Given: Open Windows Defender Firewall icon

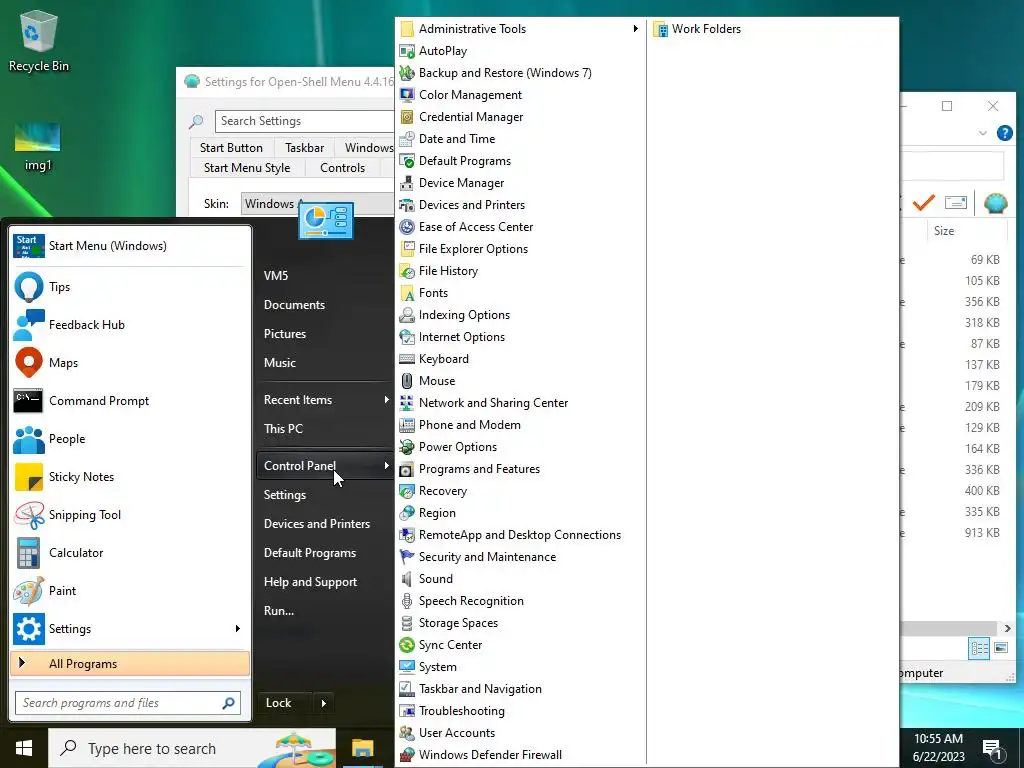Looking at the screenshot, I should click(x=407, y=755).
